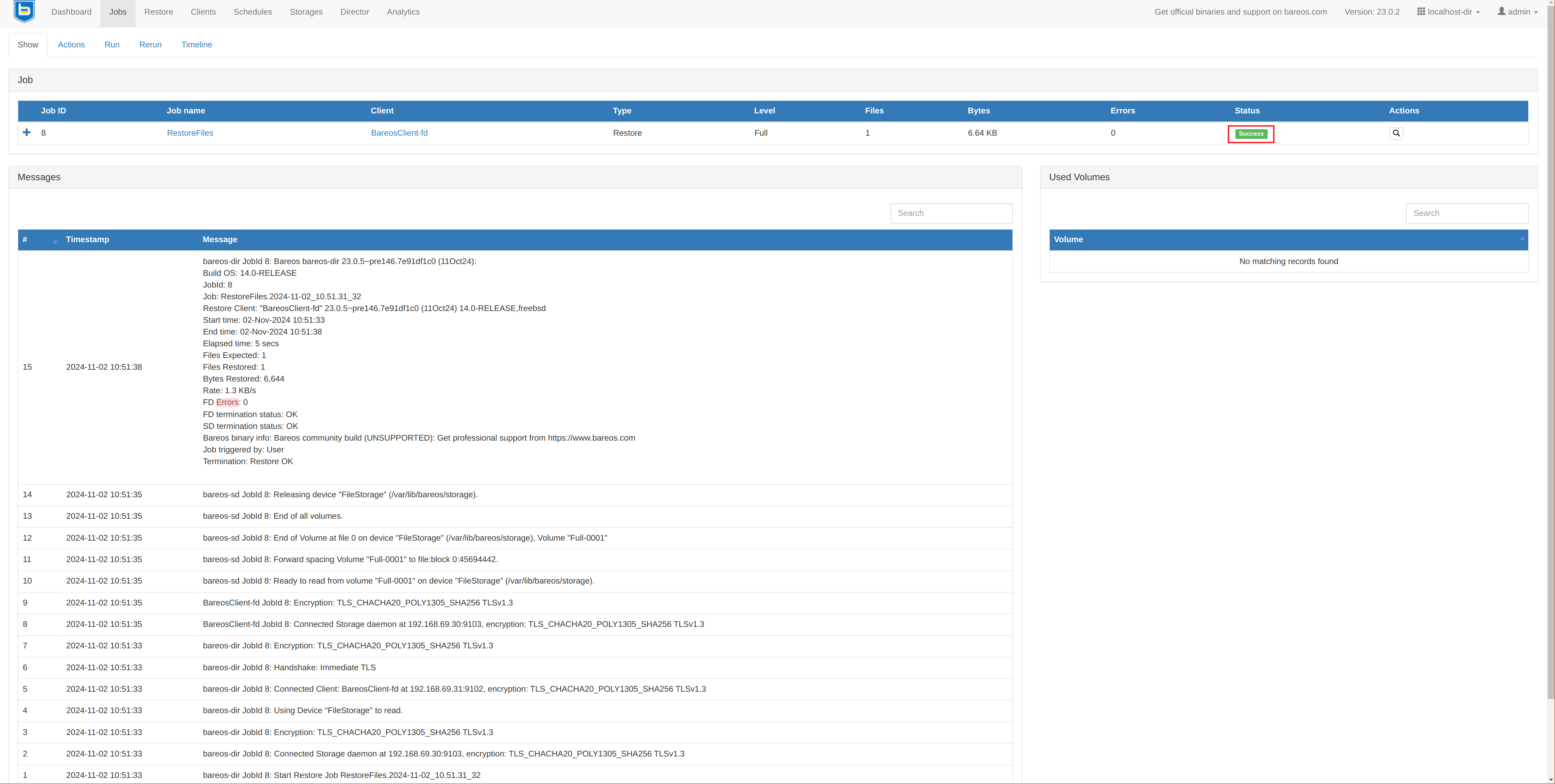Switch to the Timeline tab

tap(196, 45)
